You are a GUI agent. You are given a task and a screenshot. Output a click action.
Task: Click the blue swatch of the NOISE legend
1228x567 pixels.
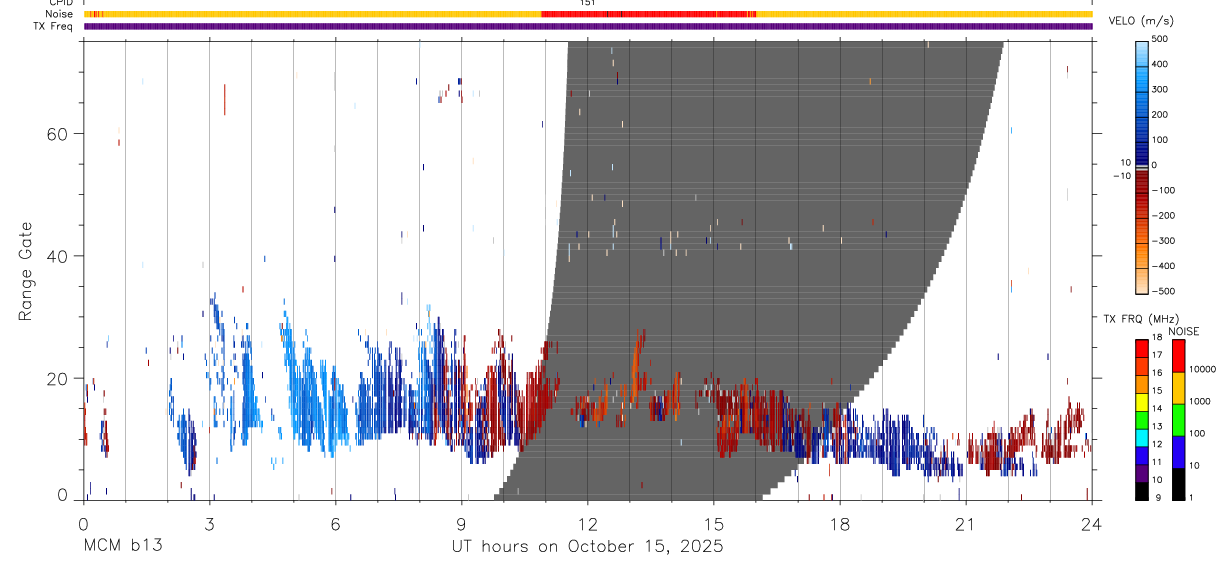(1177, 451)
